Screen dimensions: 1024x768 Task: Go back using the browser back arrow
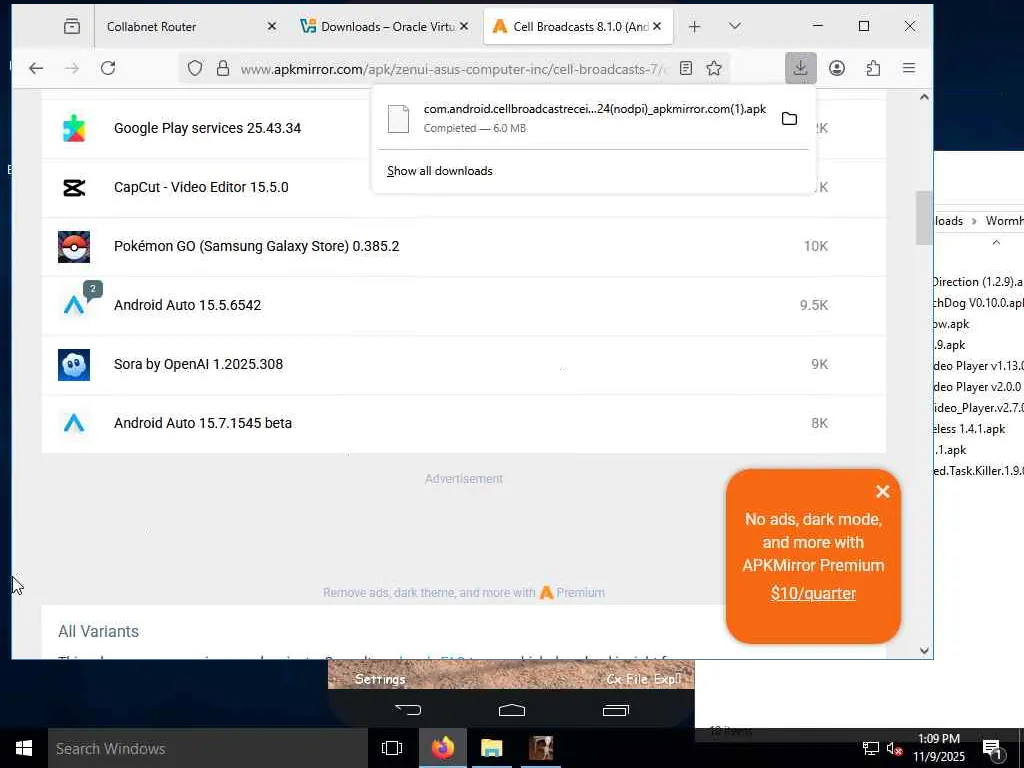click(x=36, y=68)
